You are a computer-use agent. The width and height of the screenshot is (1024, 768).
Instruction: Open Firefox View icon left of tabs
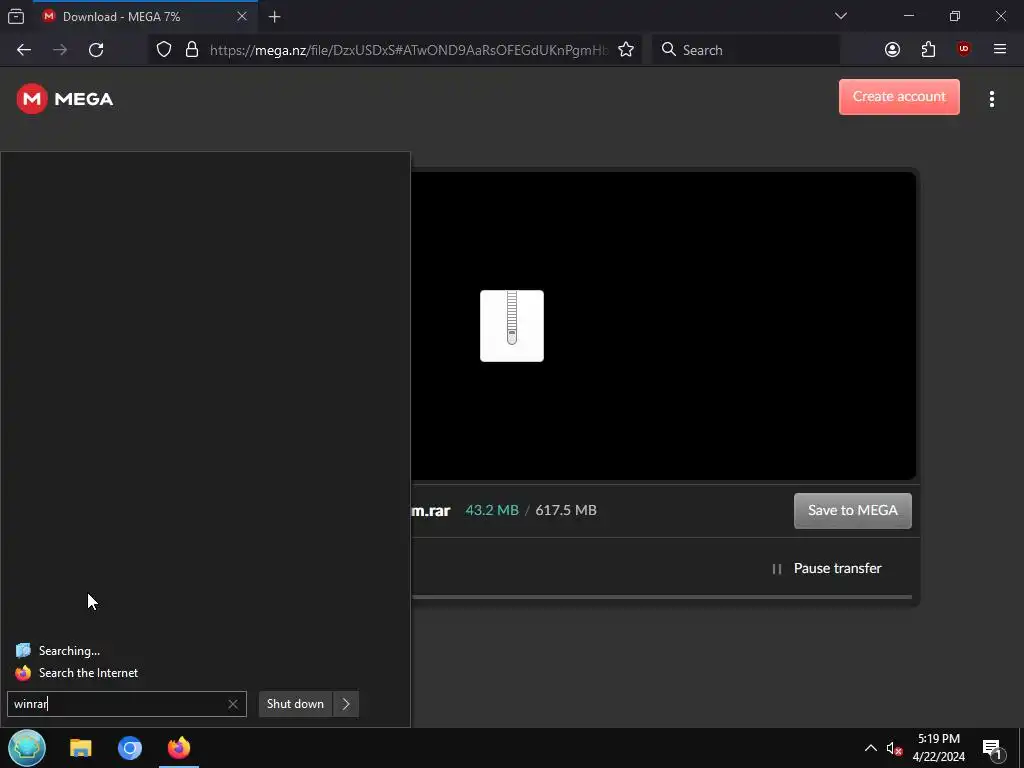(x=16, y=16)
